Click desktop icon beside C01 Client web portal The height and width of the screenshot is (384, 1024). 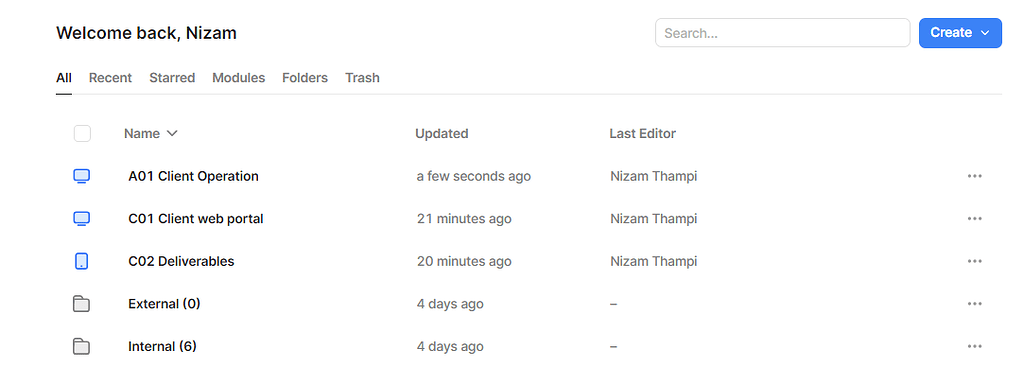[x=82, y=219]
